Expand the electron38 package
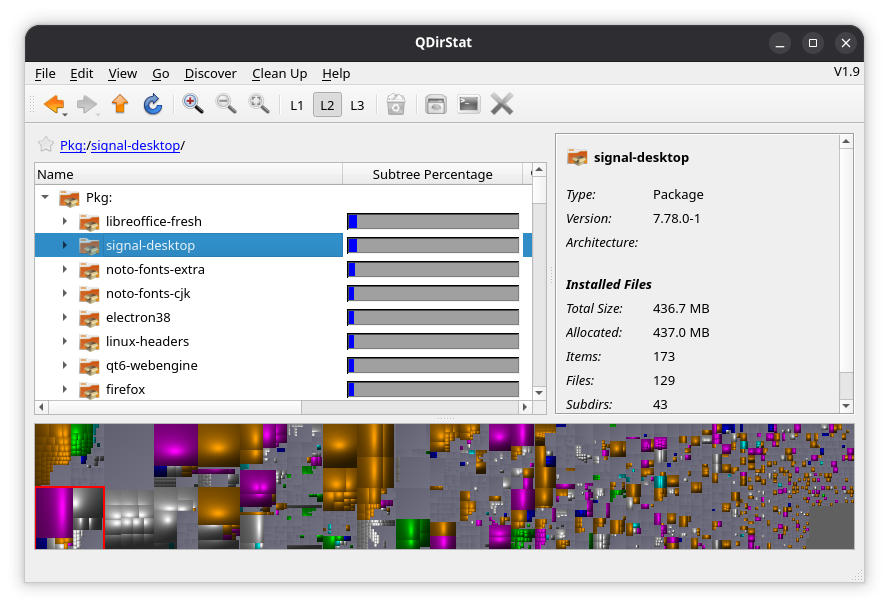The width and height of the screenshot is (889, 607). tap(65, 317)
